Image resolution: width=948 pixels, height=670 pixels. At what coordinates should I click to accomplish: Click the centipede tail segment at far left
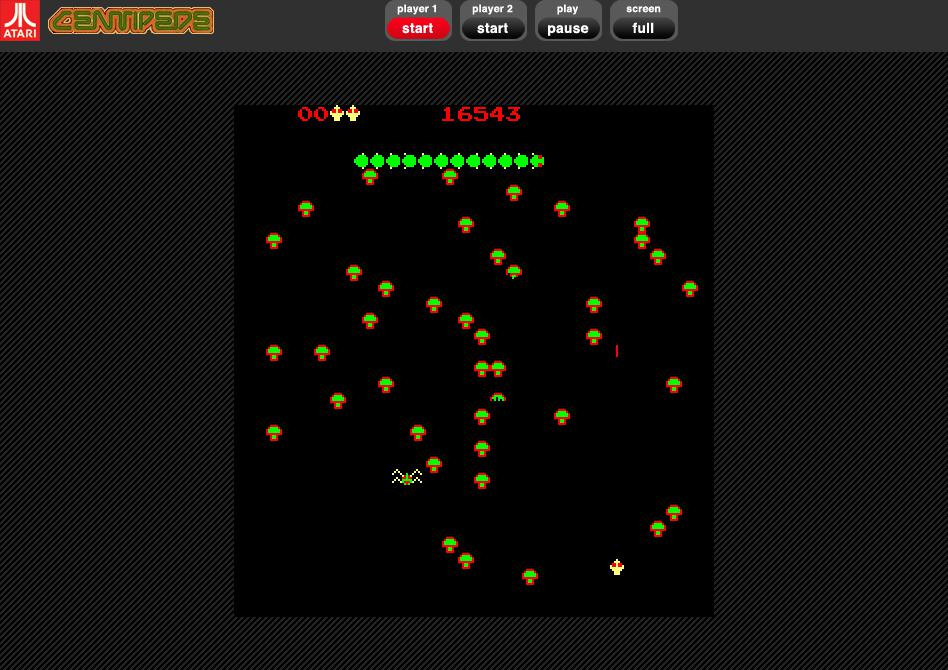click(x=361, y=161)
